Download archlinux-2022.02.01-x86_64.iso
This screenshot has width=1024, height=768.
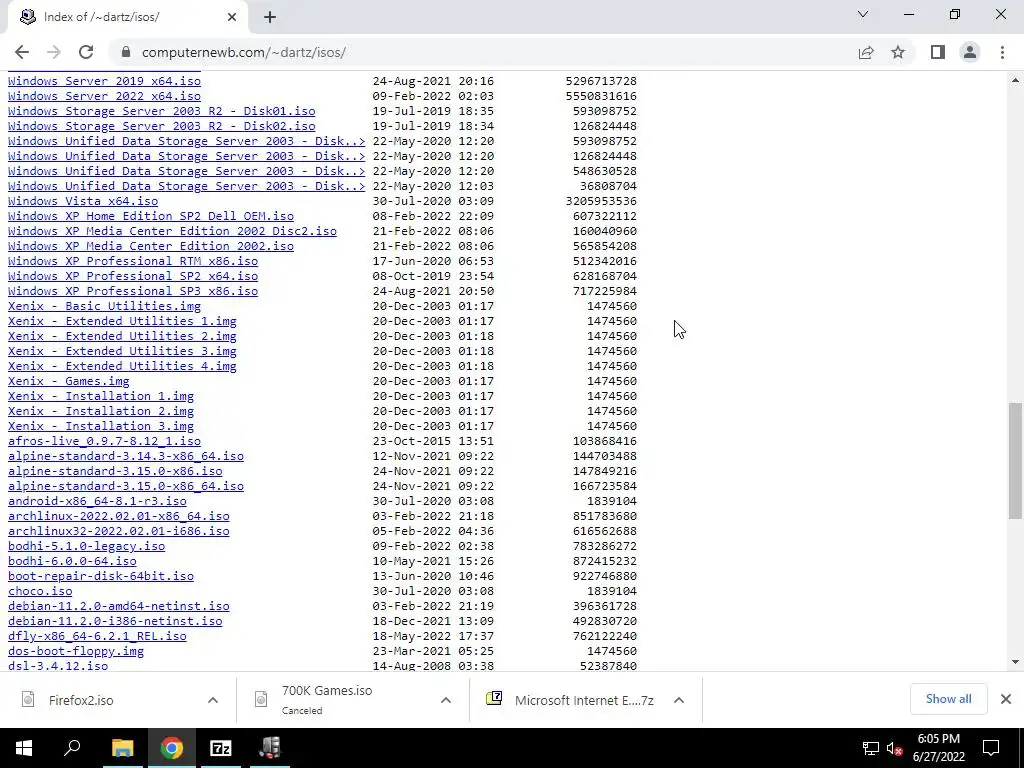[119, 517]
